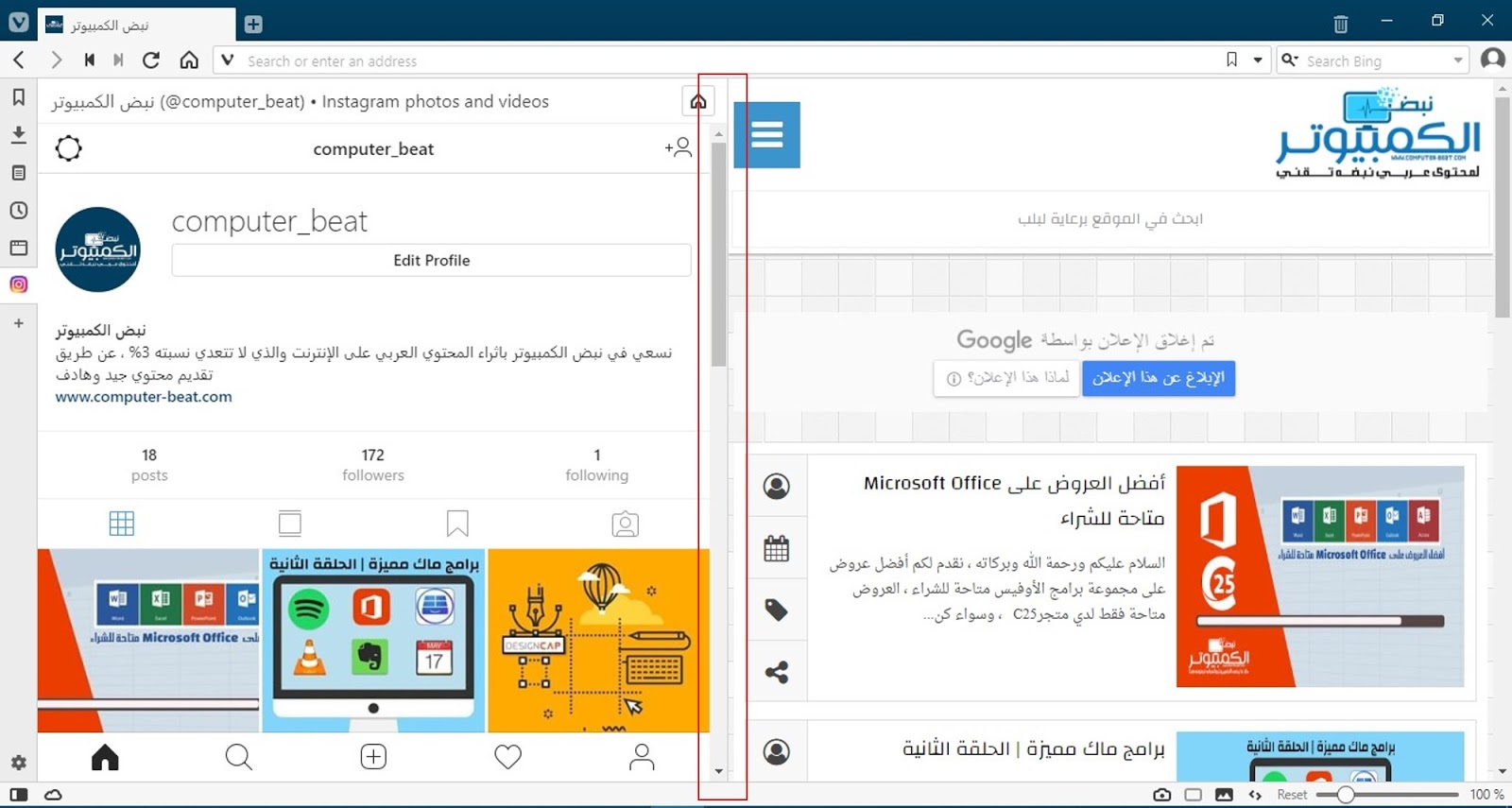This screenshot has width=1512, height=808.
Task: Go to the browser home page
Action: [189, 60]
